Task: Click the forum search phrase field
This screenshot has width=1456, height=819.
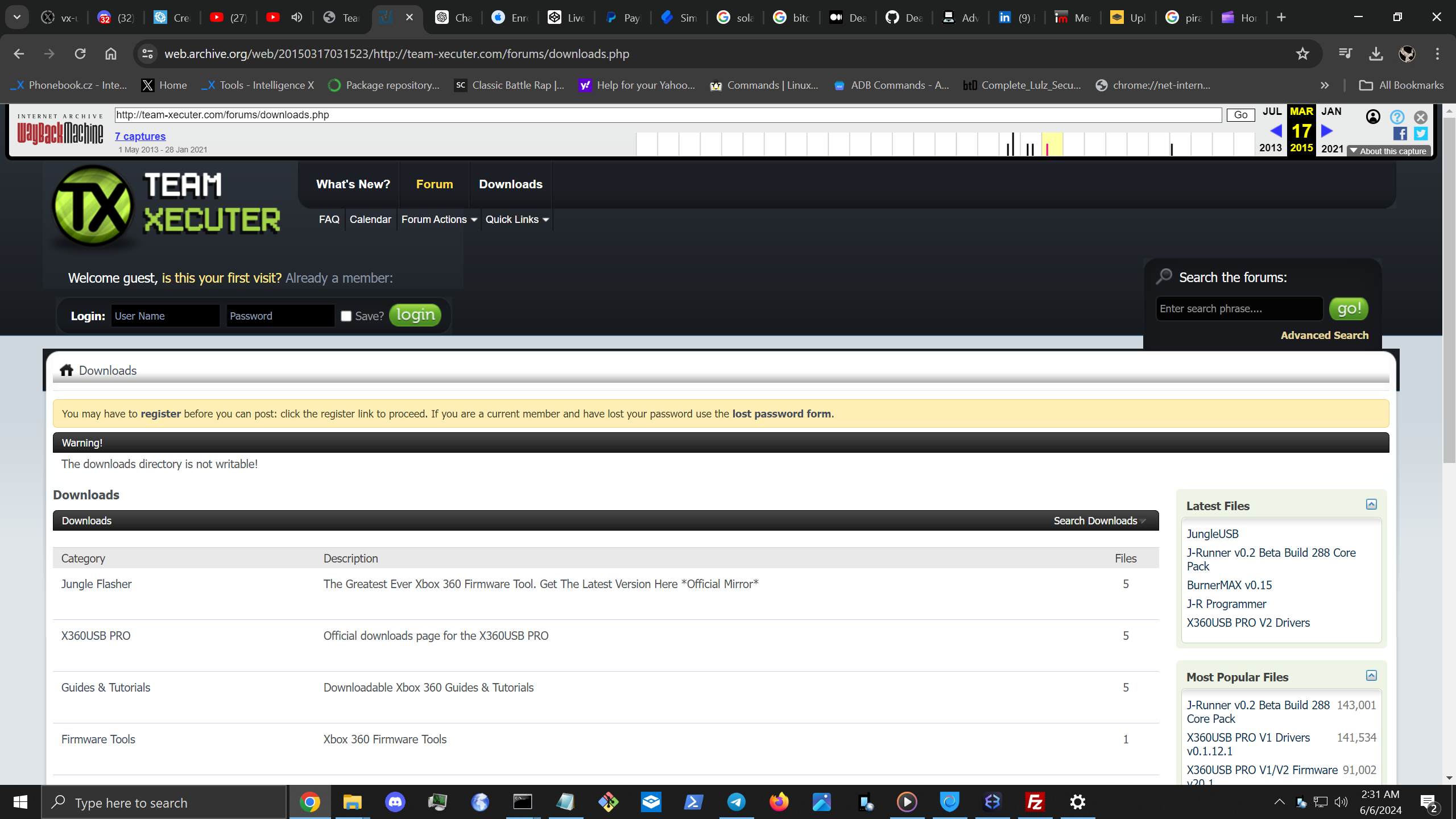Action: pos(1239,309)
